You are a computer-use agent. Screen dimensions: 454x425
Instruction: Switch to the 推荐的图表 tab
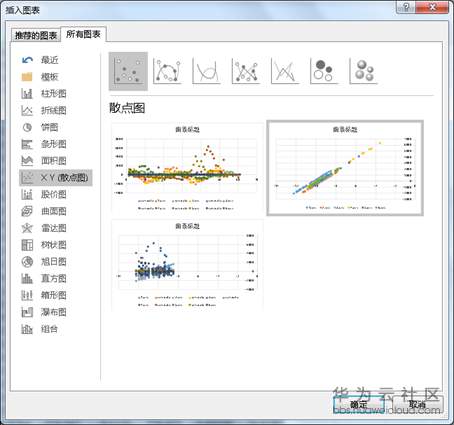pyautogui.click(x=36, y=35)
